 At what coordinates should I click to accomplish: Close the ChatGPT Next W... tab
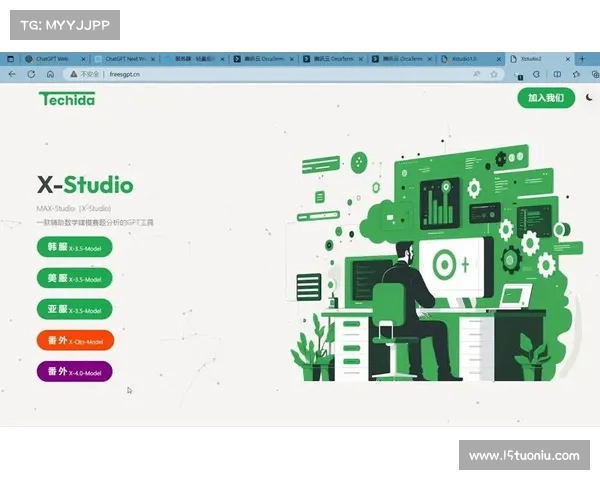[153, 59]
